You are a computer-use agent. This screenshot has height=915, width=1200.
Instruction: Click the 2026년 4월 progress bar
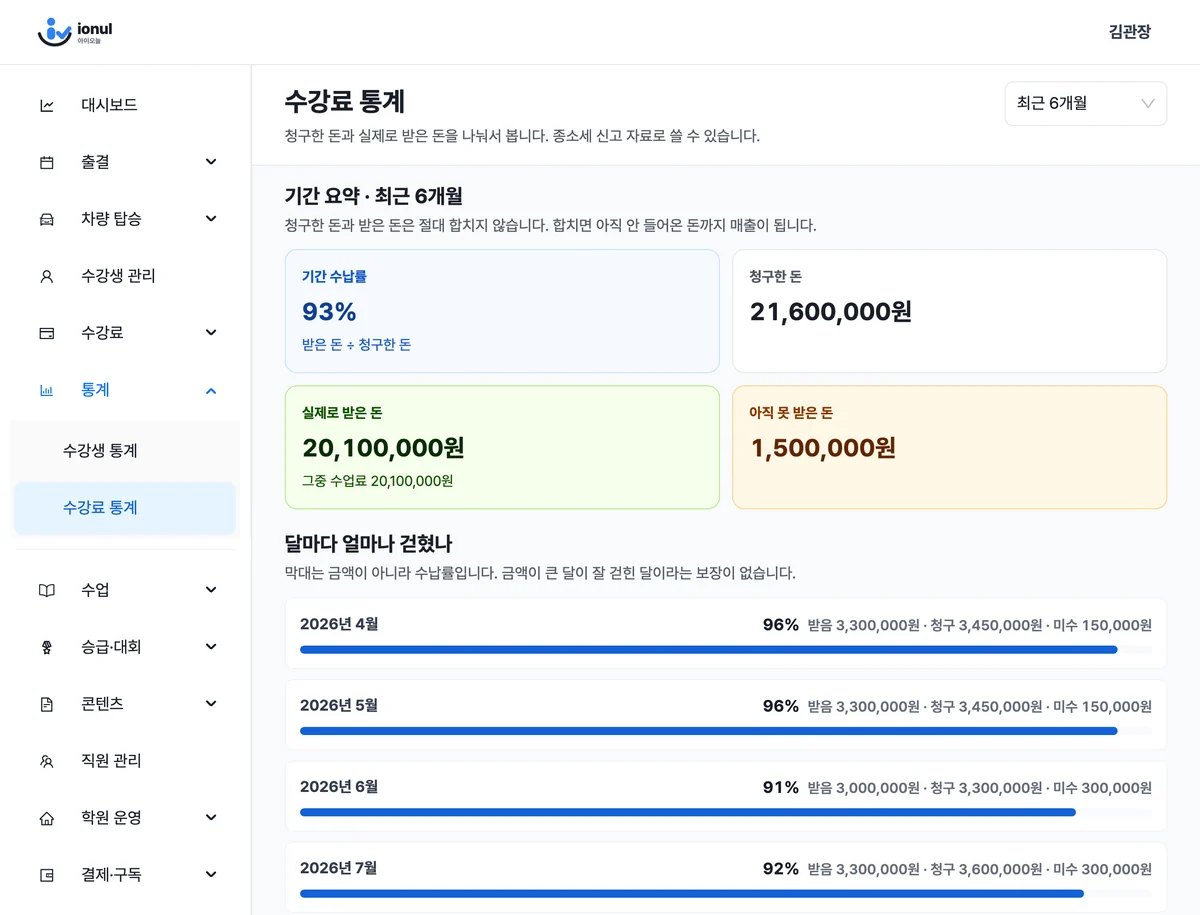tap(725, 650)
